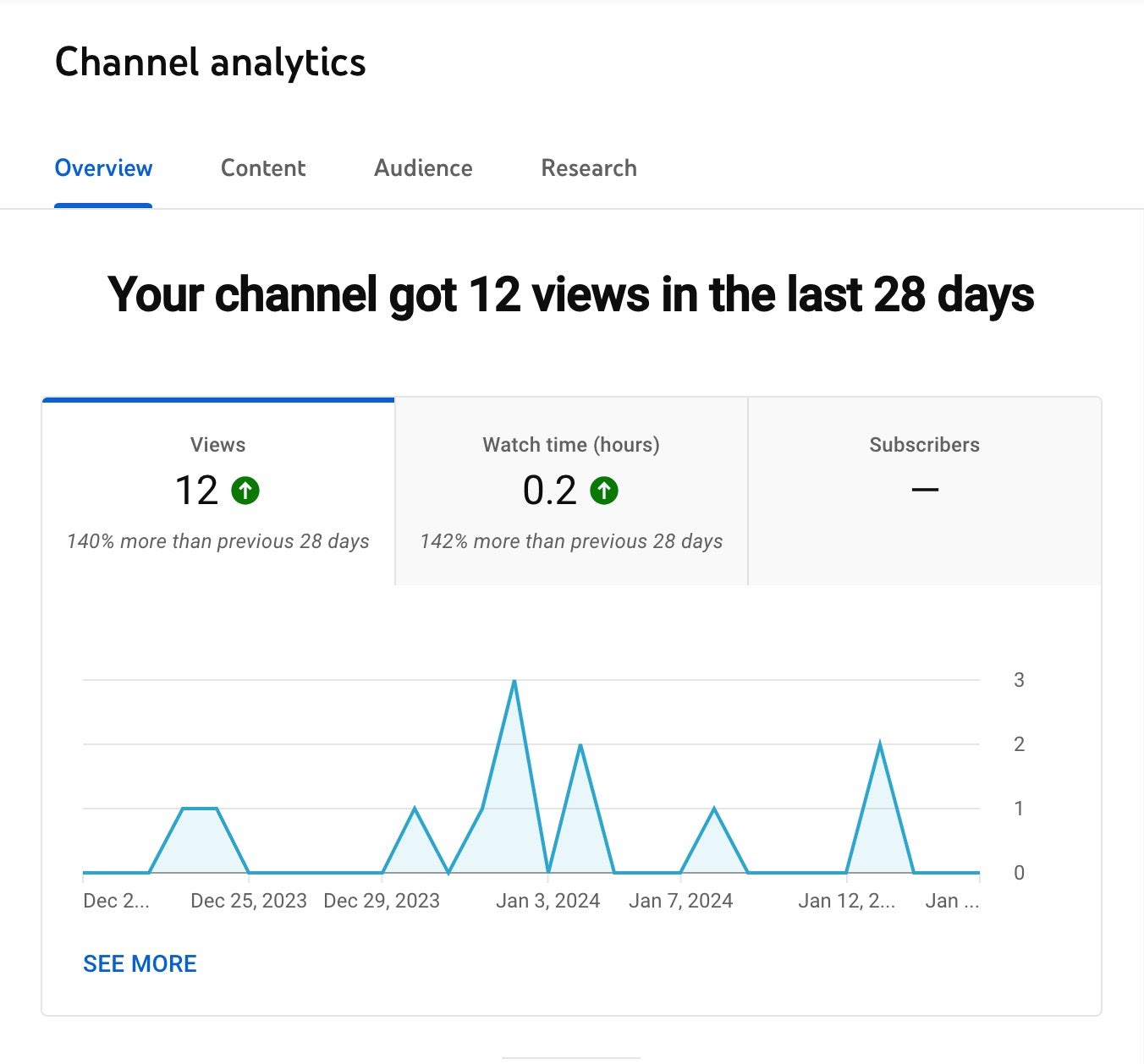Click the 140% more than previous text
1144x1064 pixels.
(x=218, y=541)
